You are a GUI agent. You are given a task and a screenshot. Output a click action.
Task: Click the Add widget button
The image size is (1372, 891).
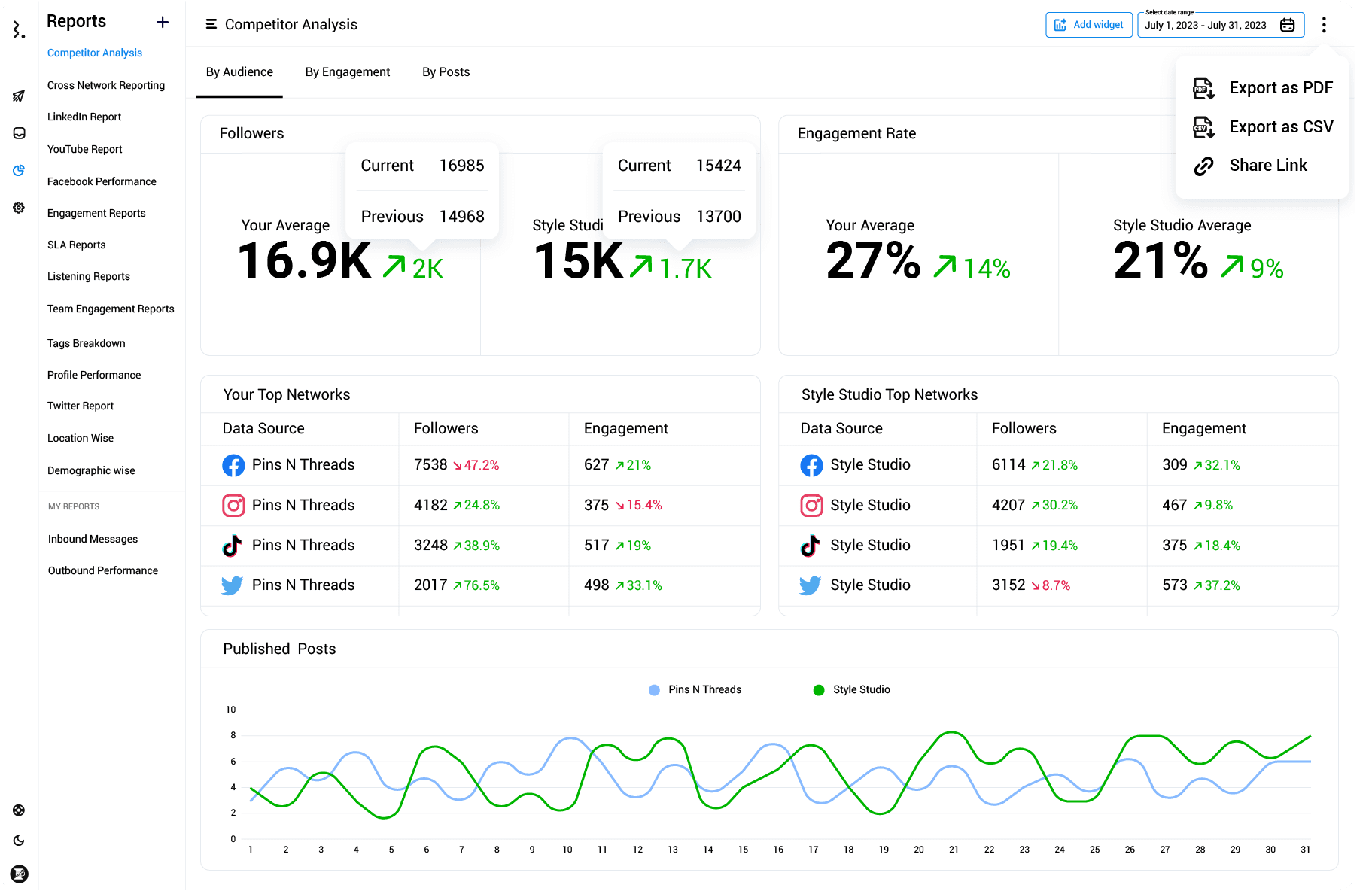[1088, 25]
